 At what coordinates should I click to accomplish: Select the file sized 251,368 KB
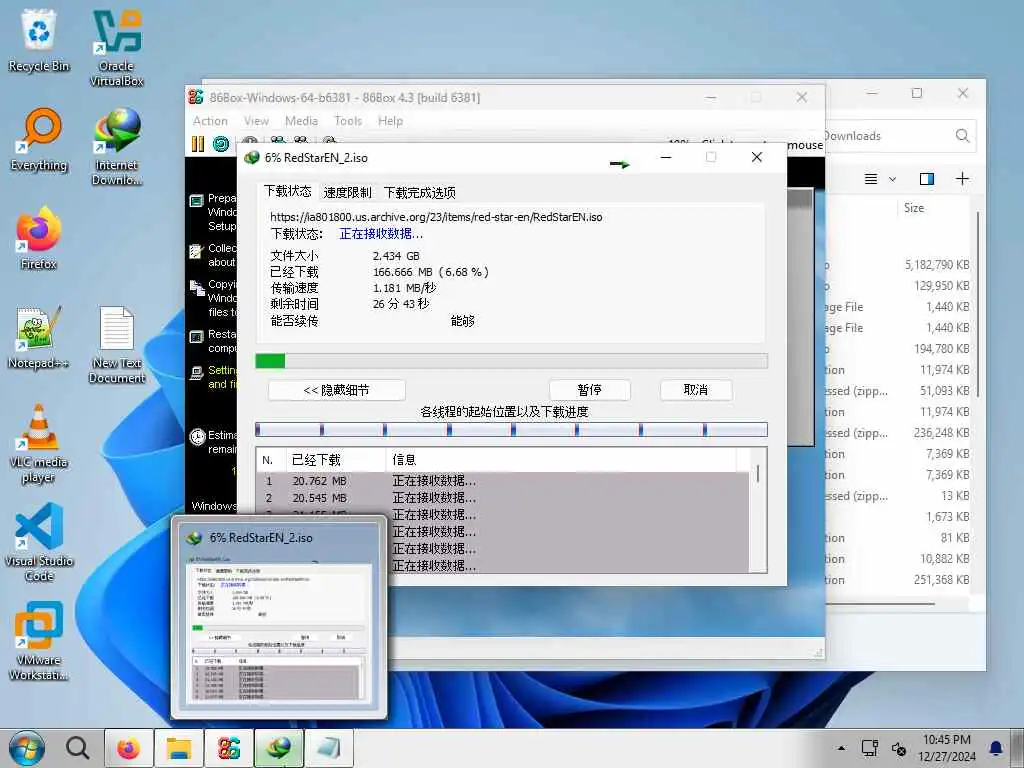pyautogui.click(x=898, y=580)
